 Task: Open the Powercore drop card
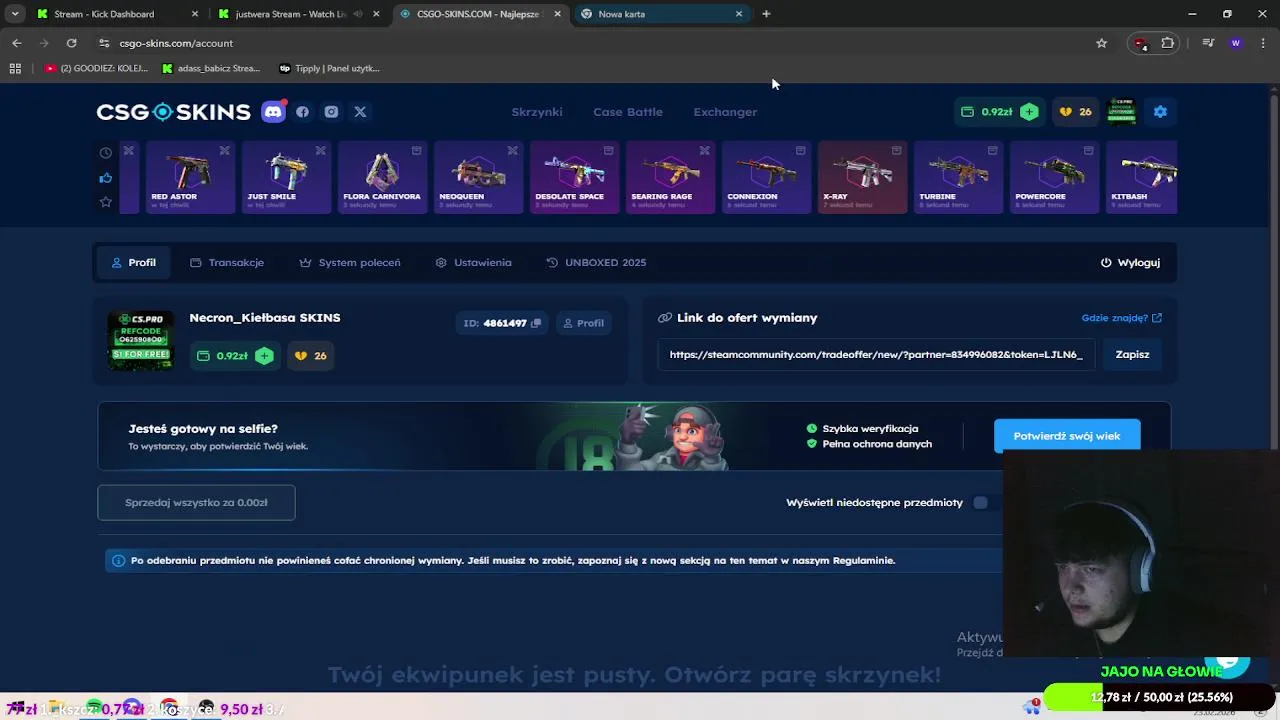[1054, 177]
